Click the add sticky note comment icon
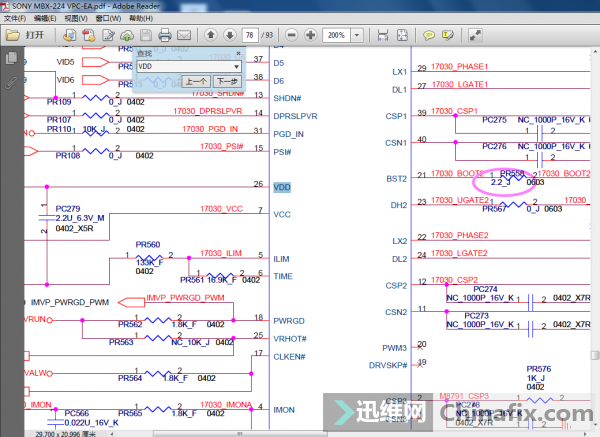 [429, 36]
